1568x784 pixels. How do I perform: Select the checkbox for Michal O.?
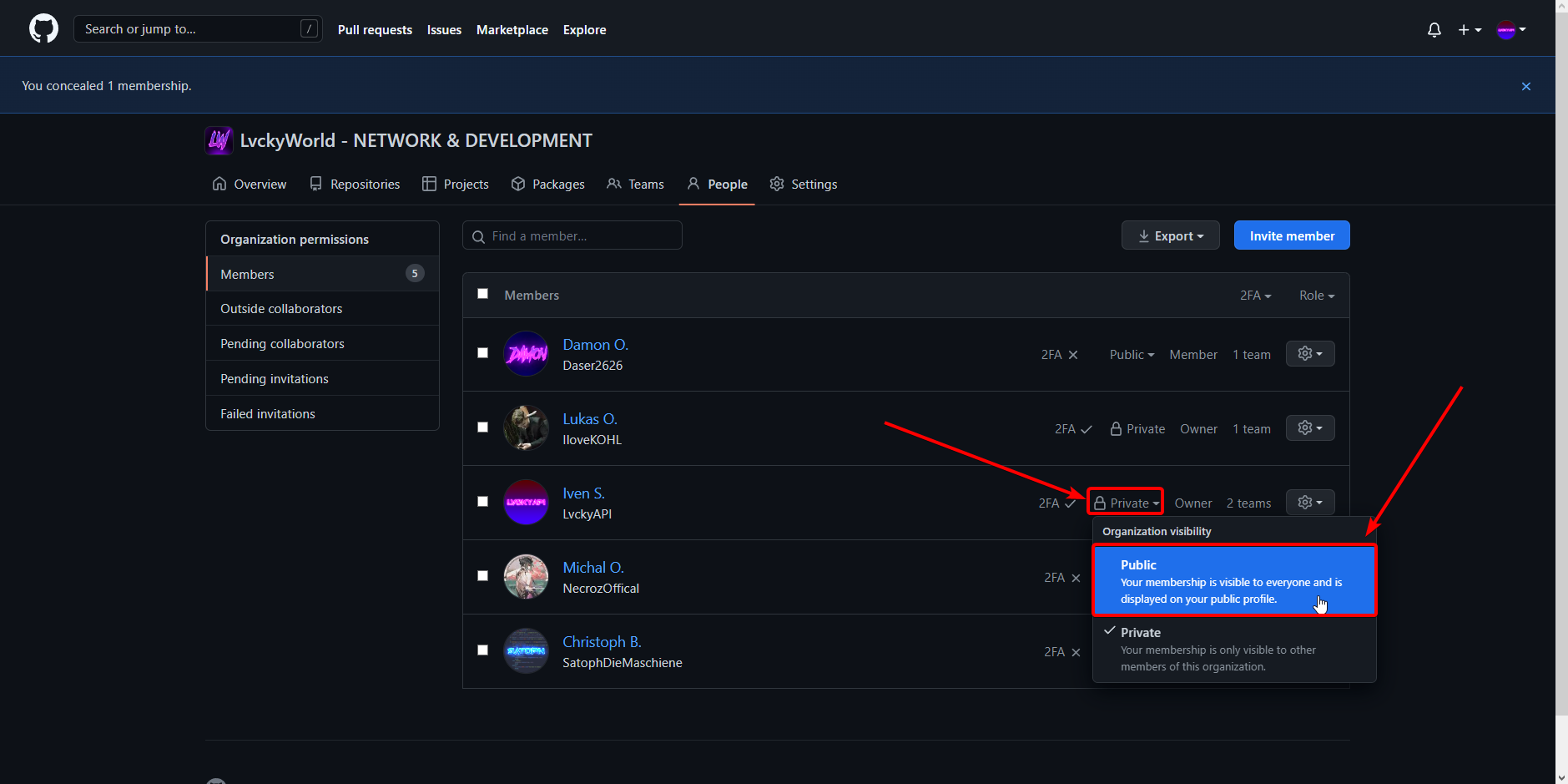click(x=482, y=576)
